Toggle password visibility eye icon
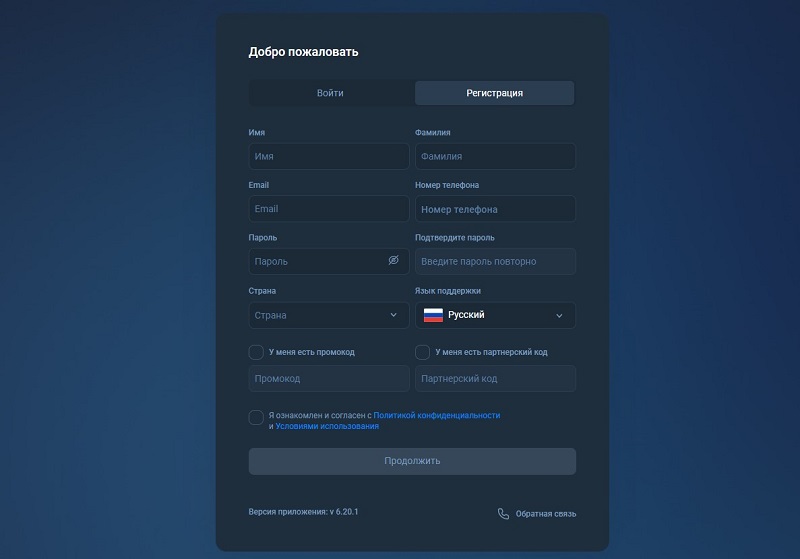This screenshot has width=800, height=559. (394, 261)
